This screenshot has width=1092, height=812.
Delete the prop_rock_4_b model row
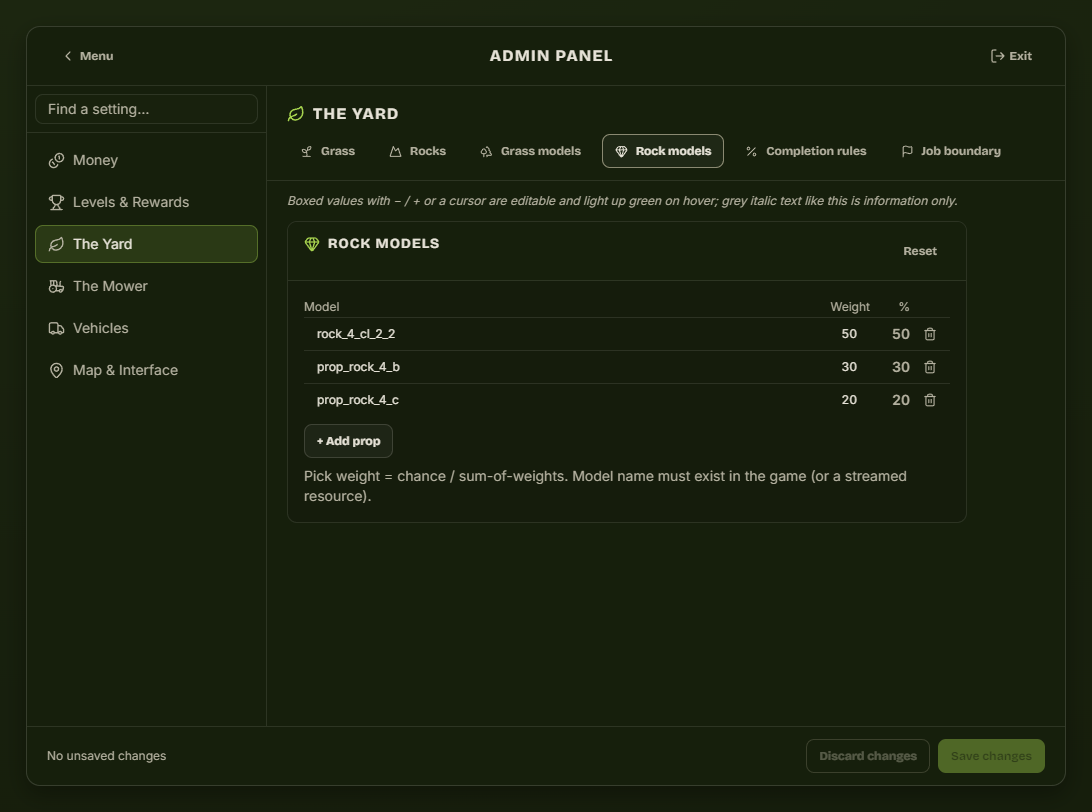point(930,367)
